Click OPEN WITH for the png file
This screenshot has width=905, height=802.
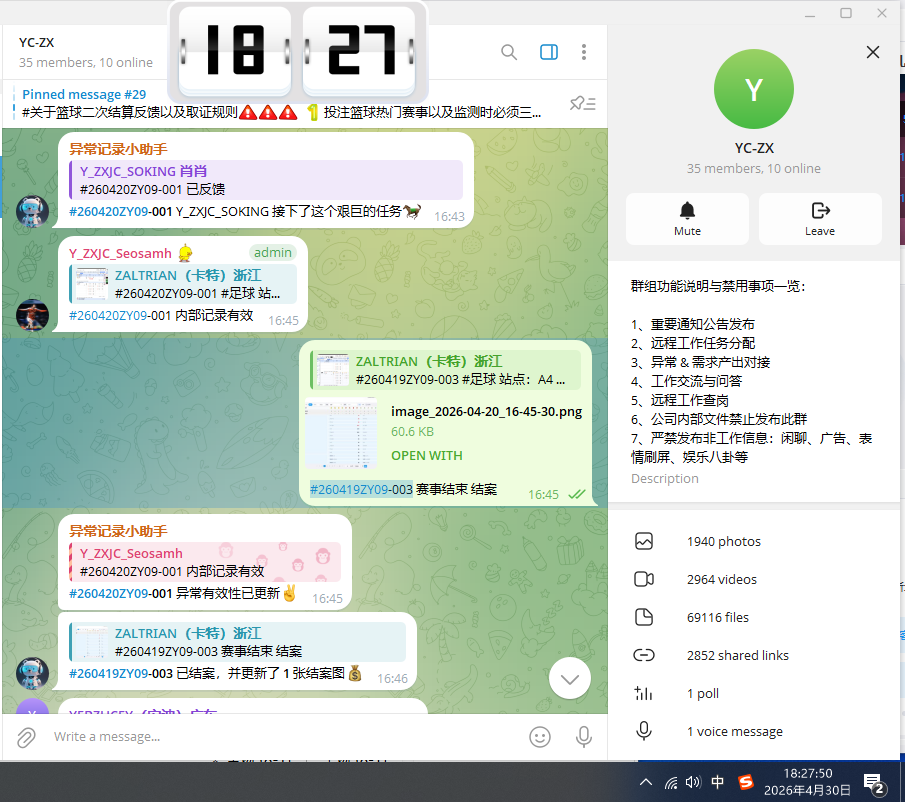click(x=427, y=456)
